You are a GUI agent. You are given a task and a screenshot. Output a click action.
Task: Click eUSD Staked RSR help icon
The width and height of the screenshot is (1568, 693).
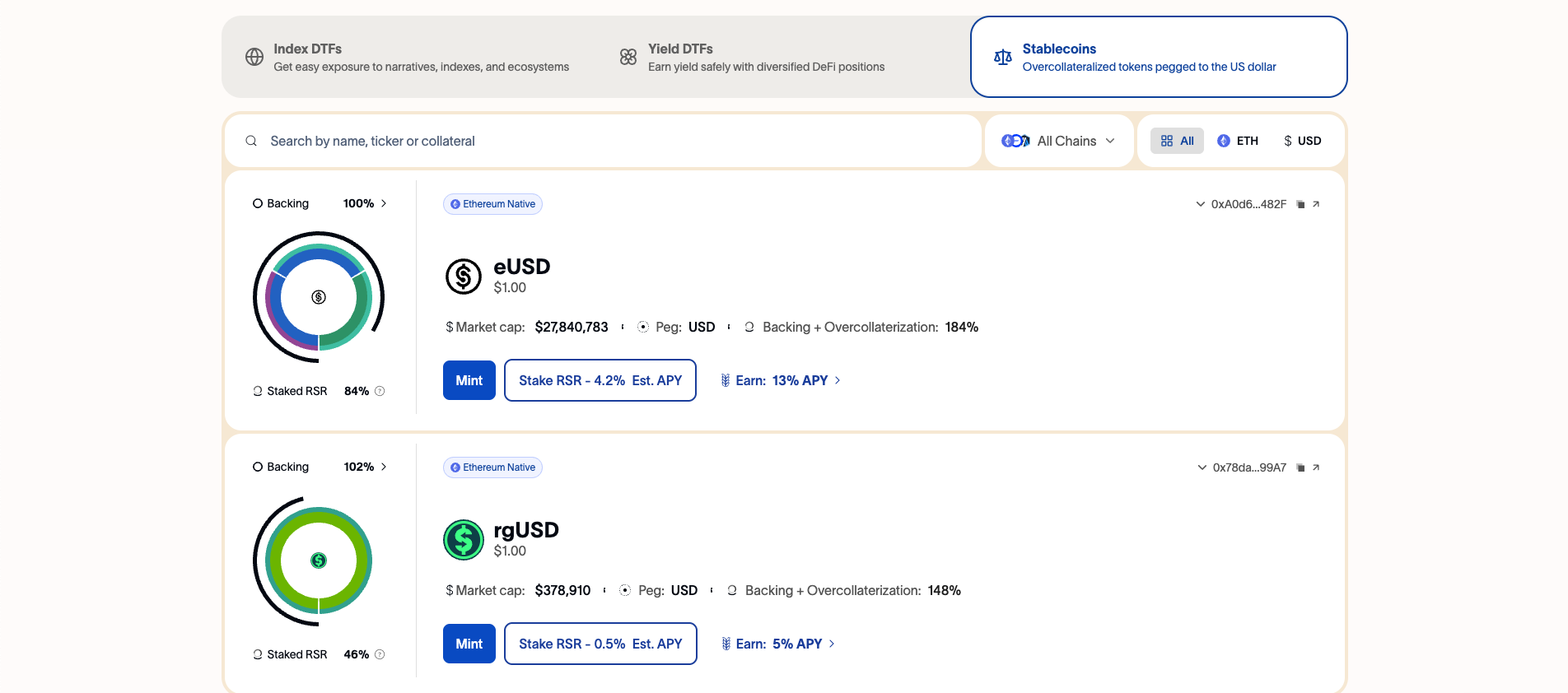[x=380, y=391]
